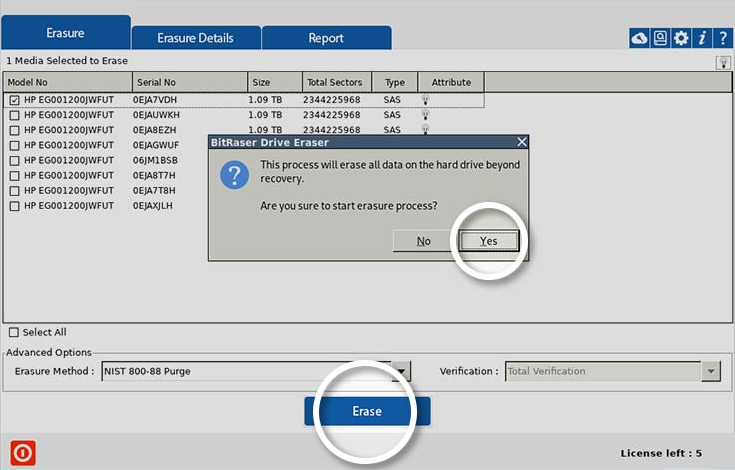Enable the Select All checkbox
The height and width of the screenshot is (470, 735).
point(14,332)
